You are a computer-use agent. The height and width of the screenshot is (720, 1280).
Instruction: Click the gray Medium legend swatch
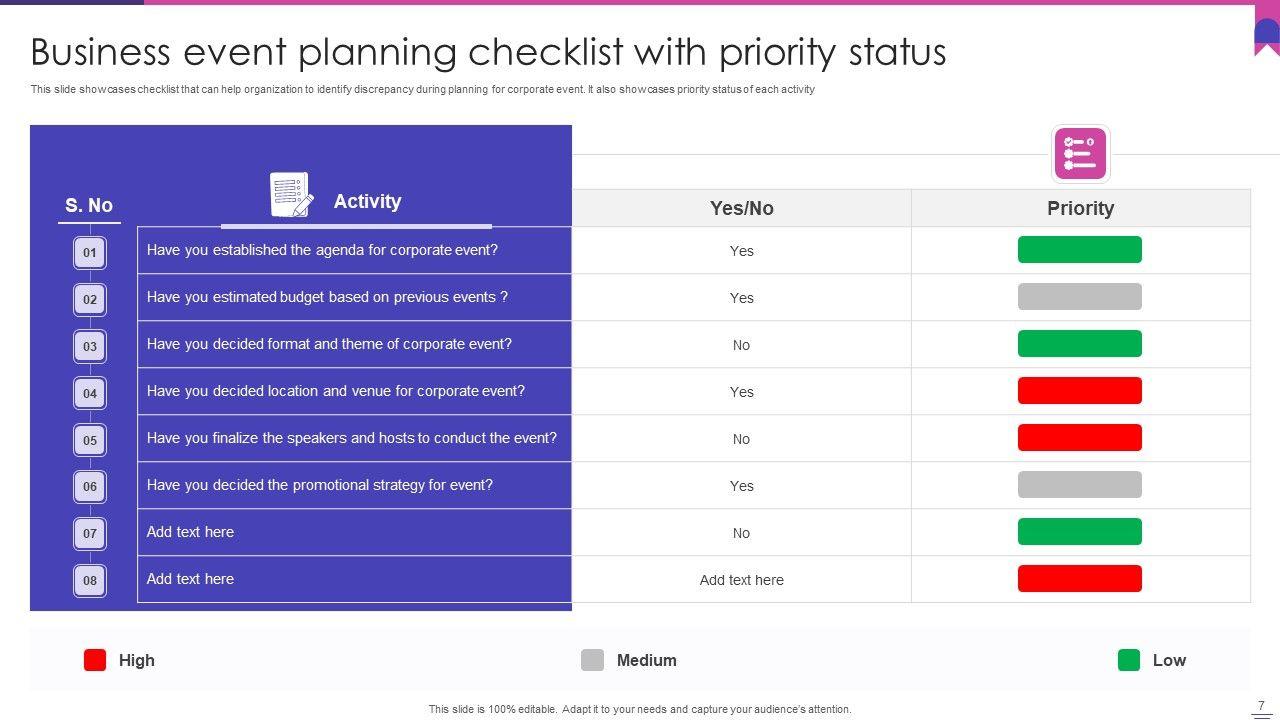592,660
